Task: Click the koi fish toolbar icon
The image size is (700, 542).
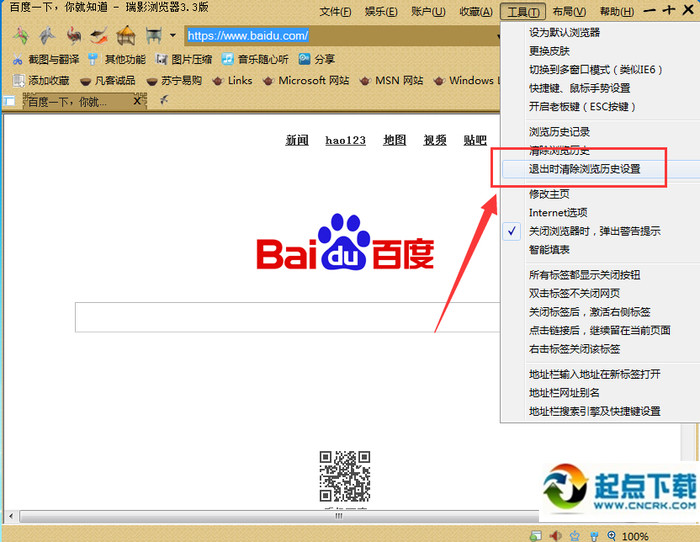Action: coord(99,35)
